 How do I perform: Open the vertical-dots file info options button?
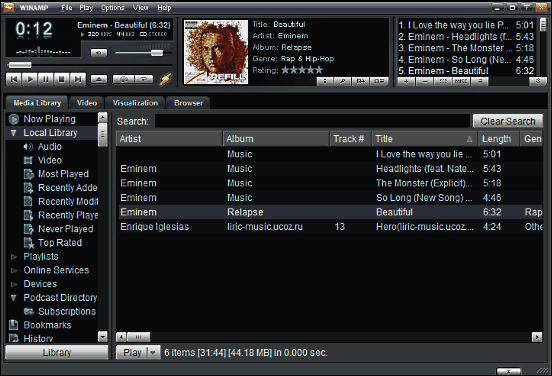click(325, 81)
